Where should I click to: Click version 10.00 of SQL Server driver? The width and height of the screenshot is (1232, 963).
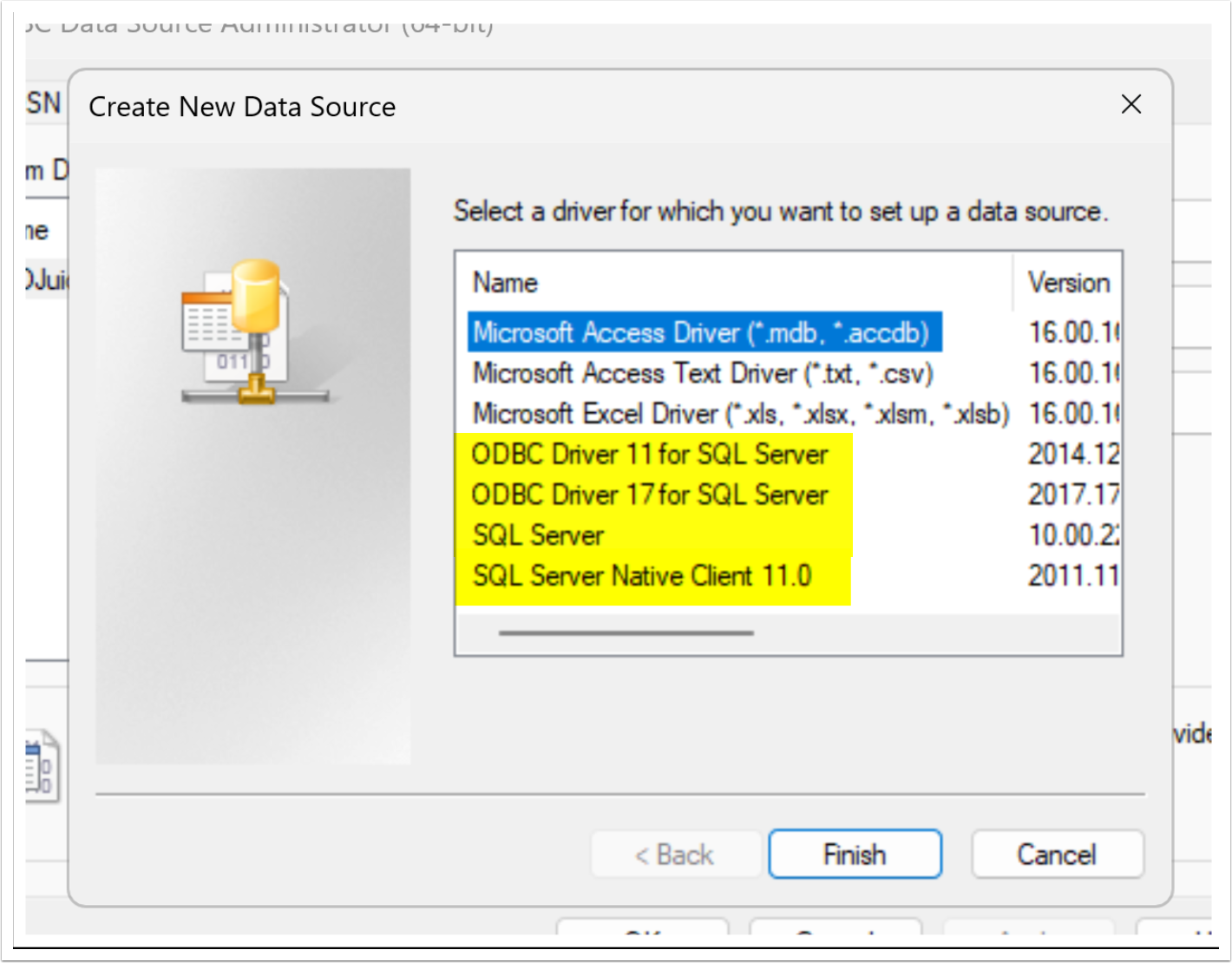[x=1074, y=535]
